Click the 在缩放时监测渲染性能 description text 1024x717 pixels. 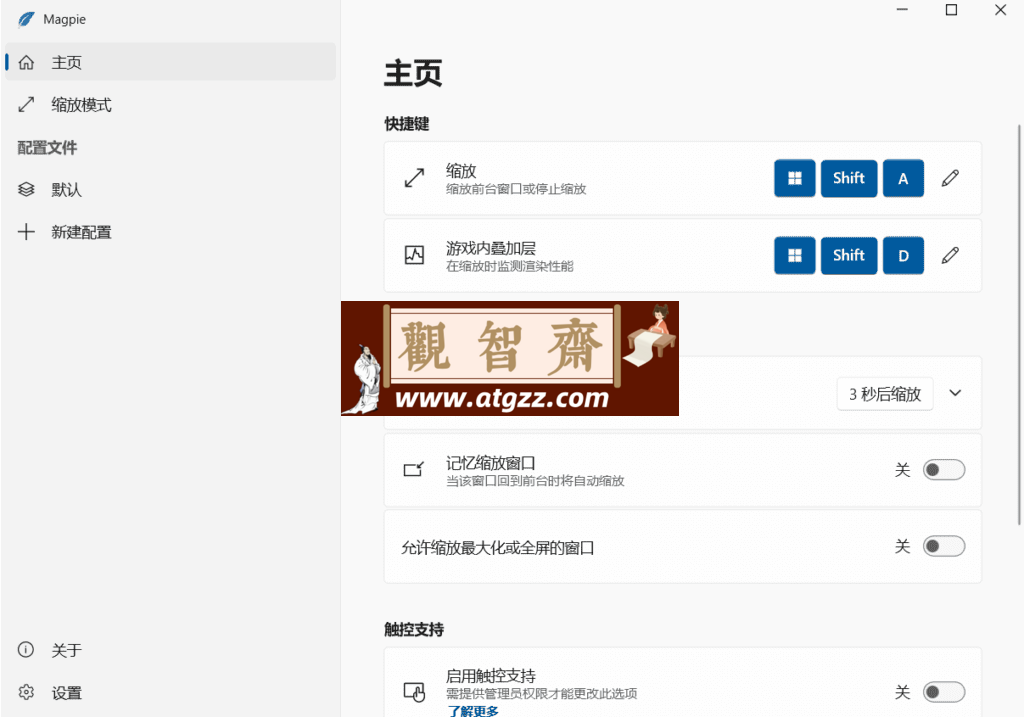[509, 266]
